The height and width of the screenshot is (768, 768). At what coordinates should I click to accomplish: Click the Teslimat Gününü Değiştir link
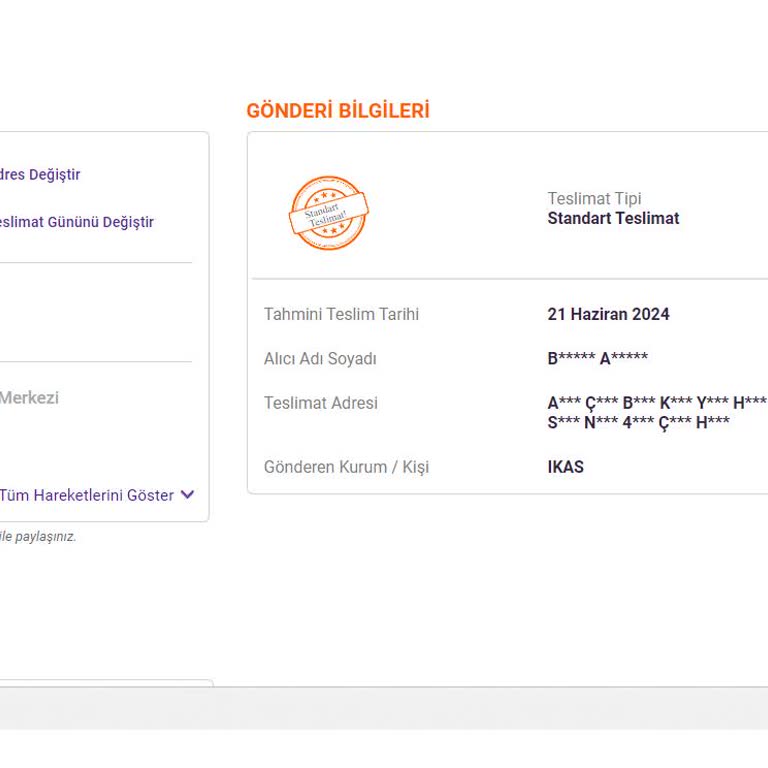[77, 222]
